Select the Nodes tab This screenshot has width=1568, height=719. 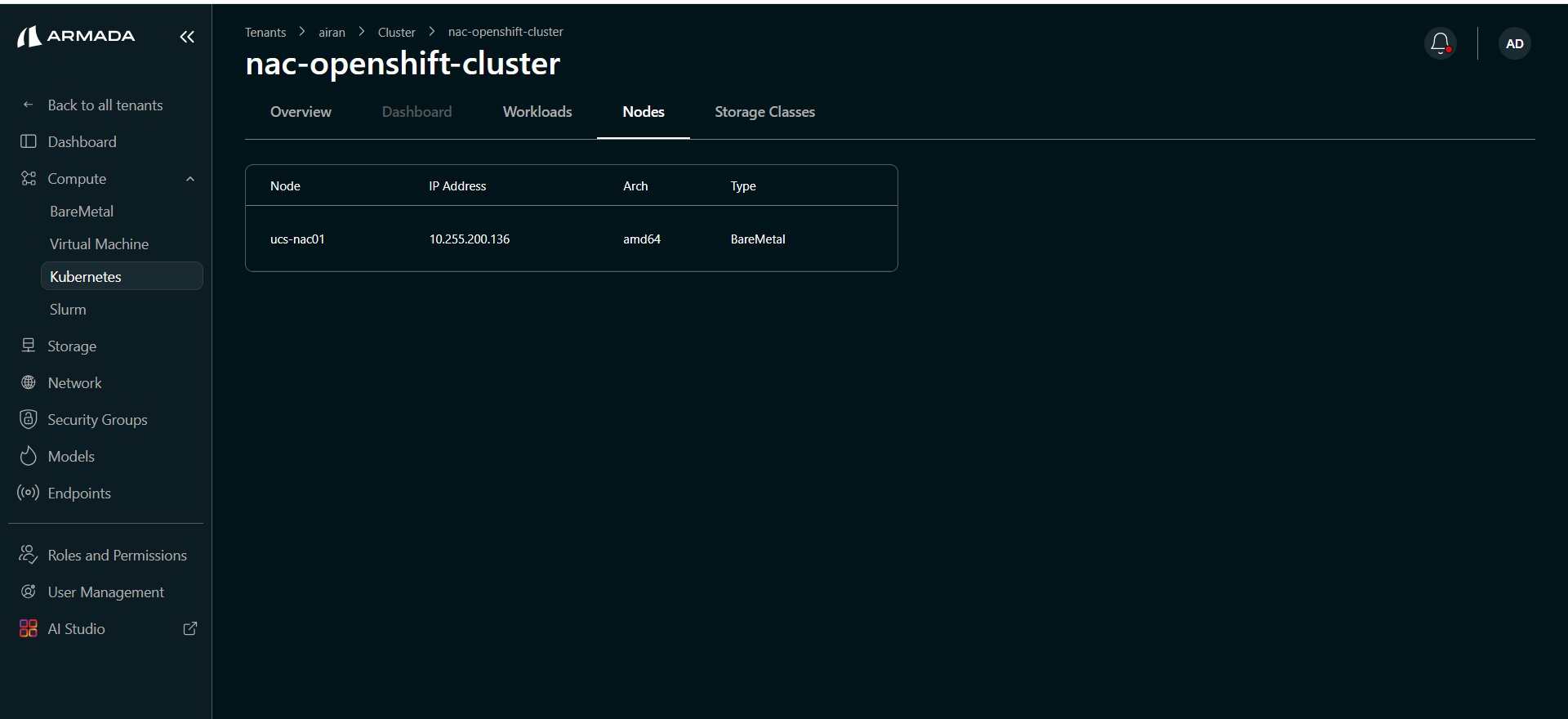pos(644,112)
